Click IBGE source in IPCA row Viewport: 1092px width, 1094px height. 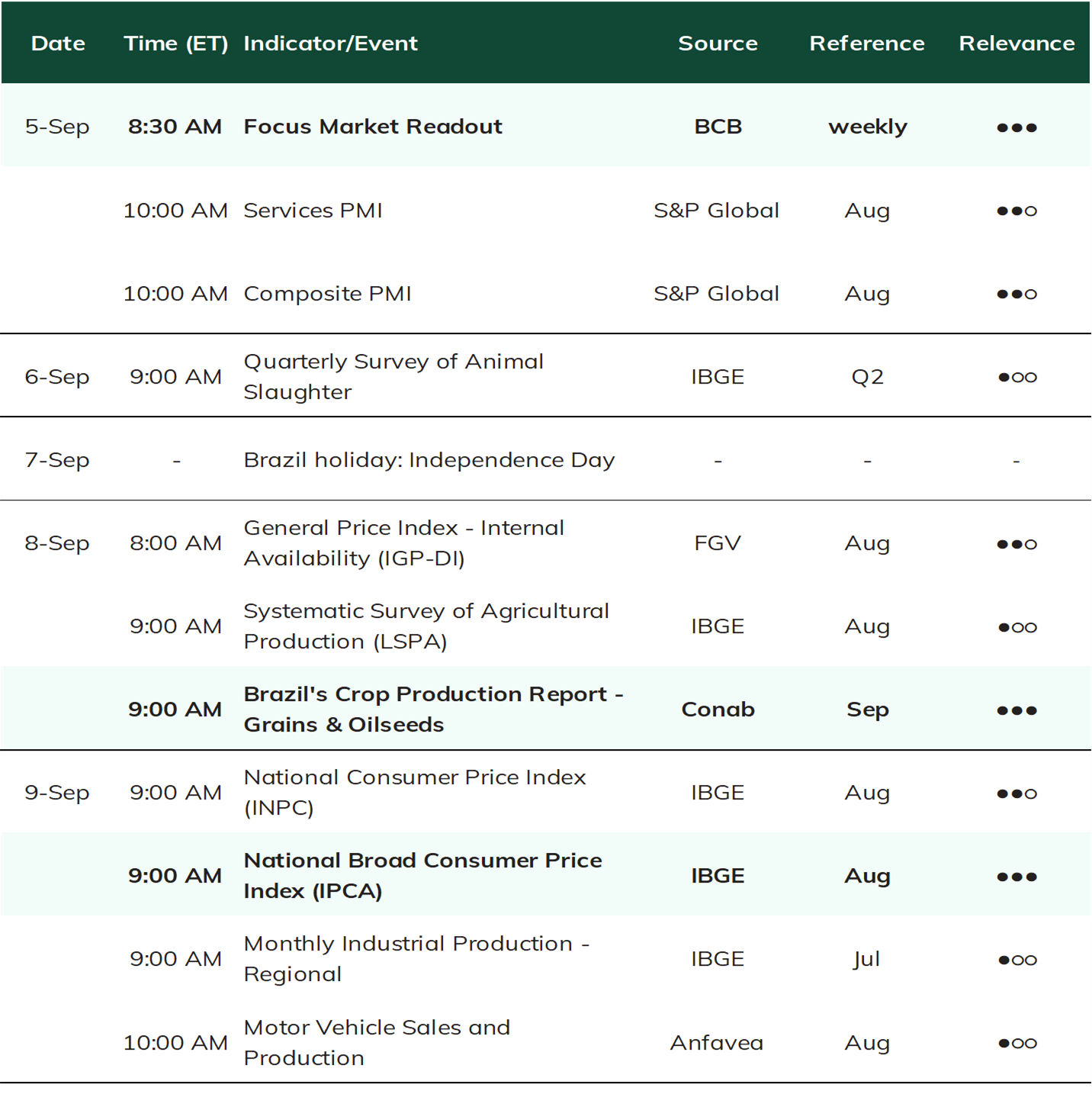[x=718, y=875]
